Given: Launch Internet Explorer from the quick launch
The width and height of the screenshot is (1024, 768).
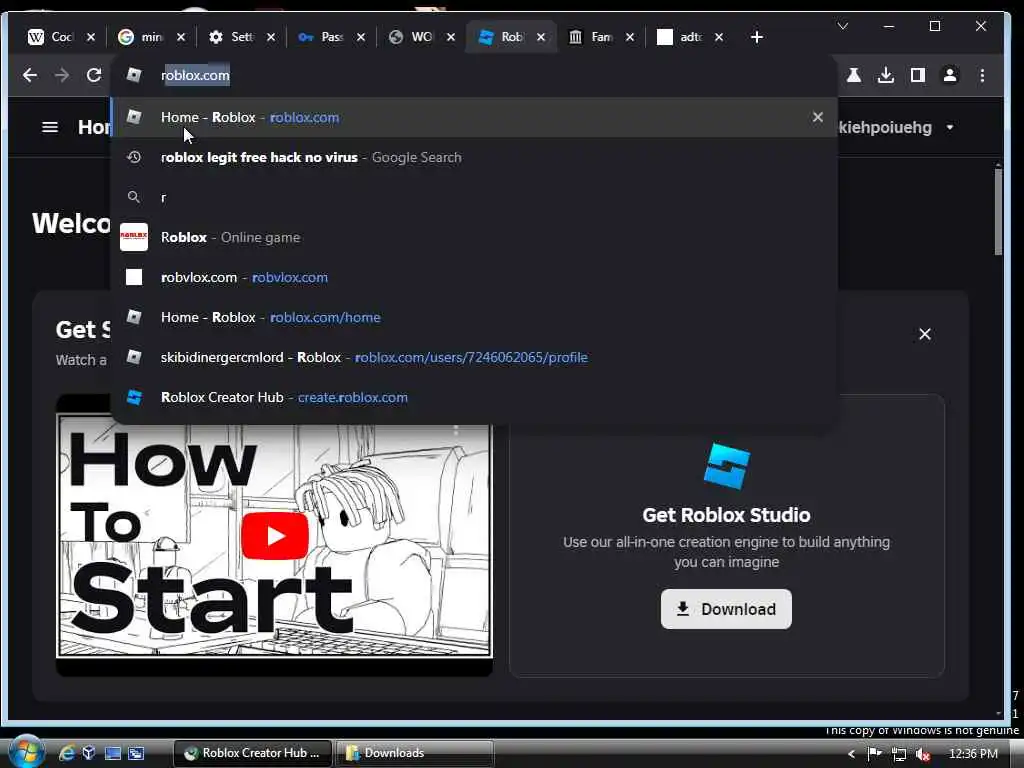Looking at the screenshot, I should click(67, 753).
